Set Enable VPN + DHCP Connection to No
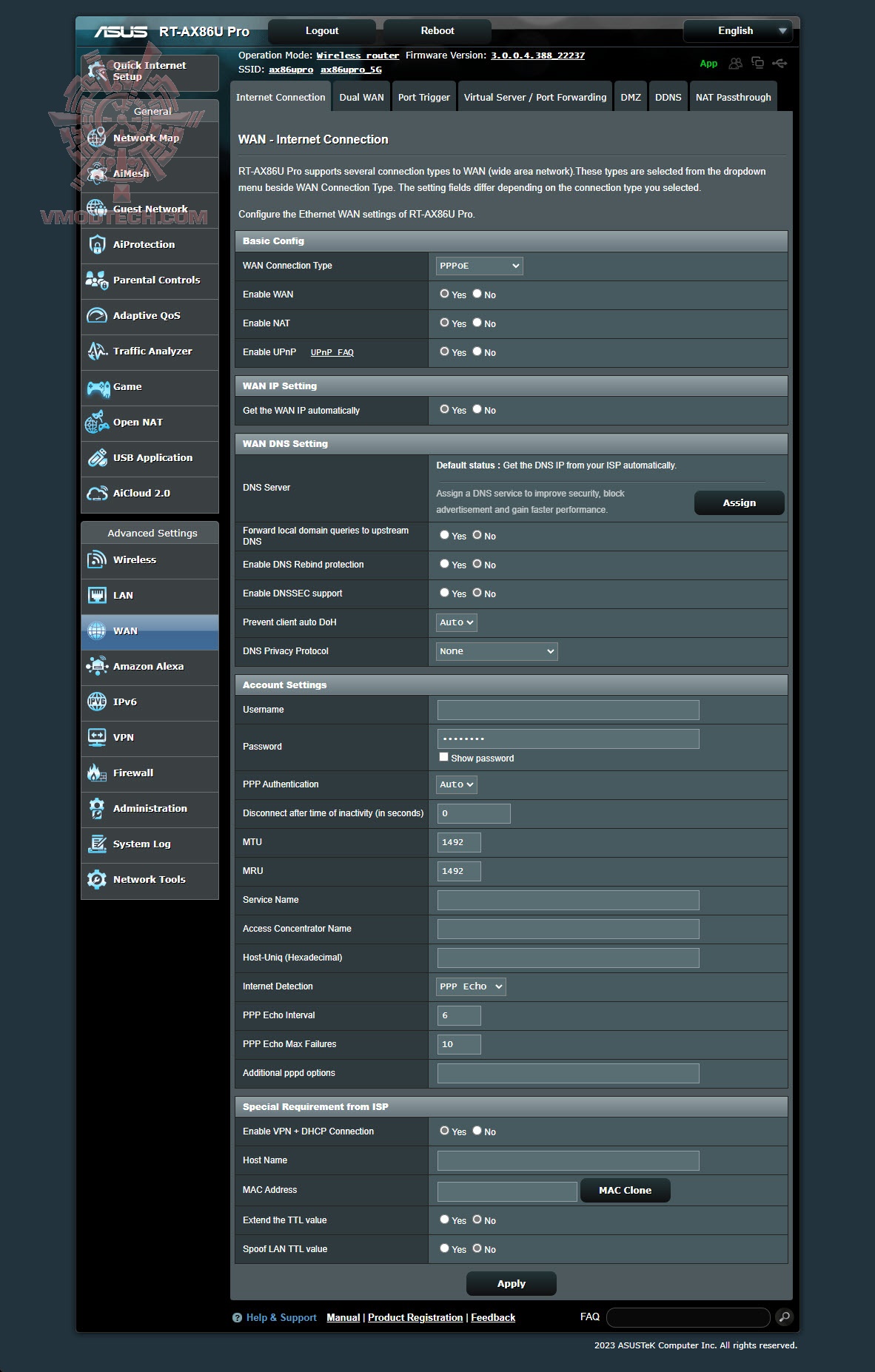 tap(477, 1131)
